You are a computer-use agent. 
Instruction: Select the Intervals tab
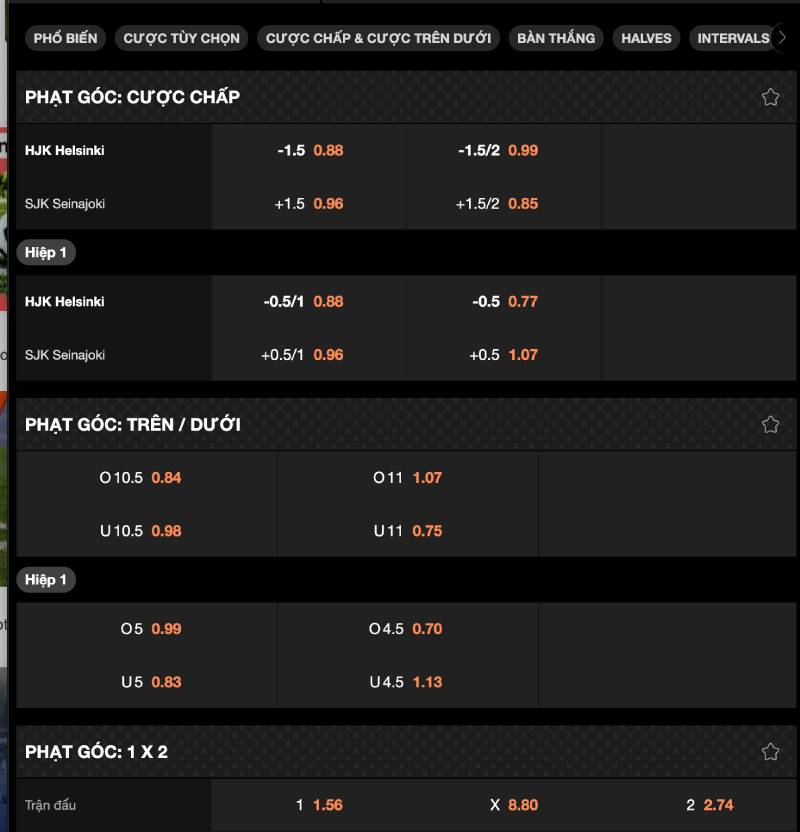click(733, 38)
